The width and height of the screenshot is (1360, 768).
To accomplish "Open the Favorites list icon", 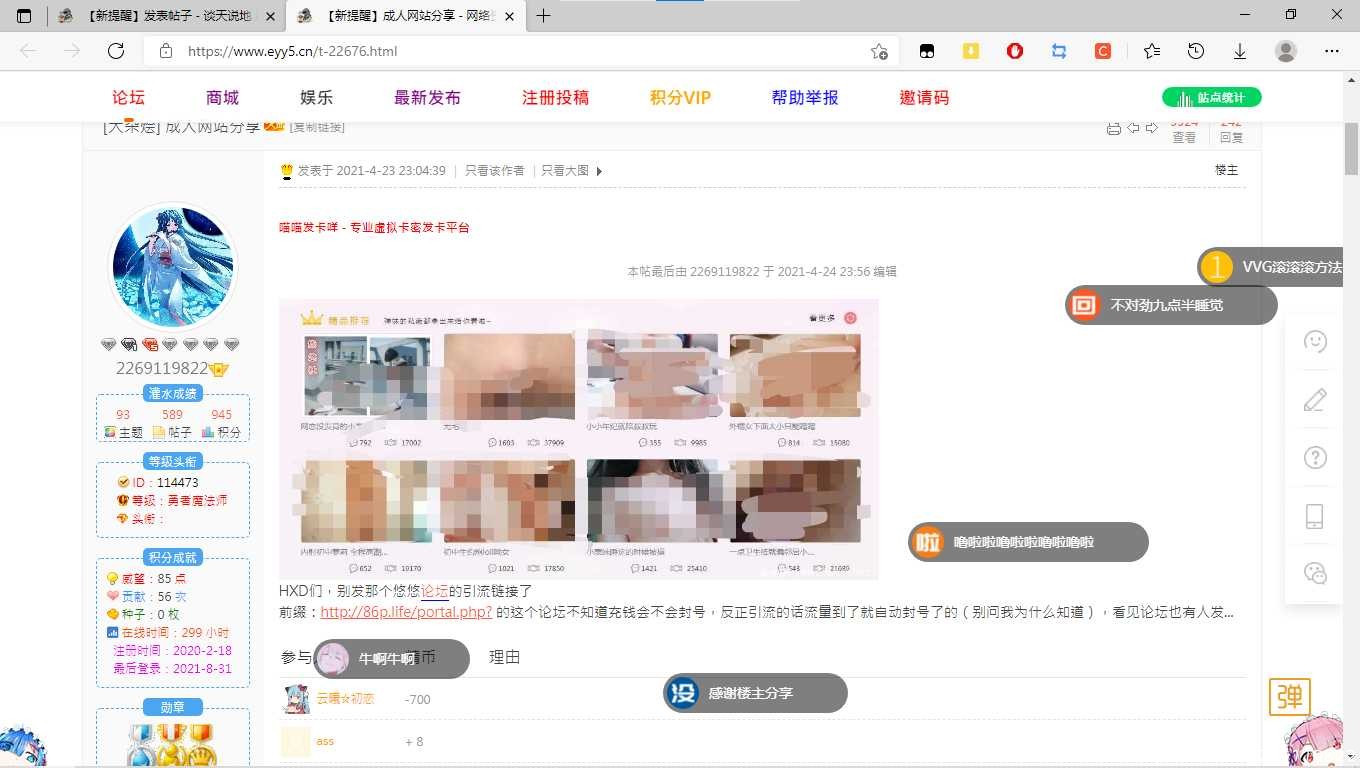I will pyautogui.click(x=1152, y=51).
